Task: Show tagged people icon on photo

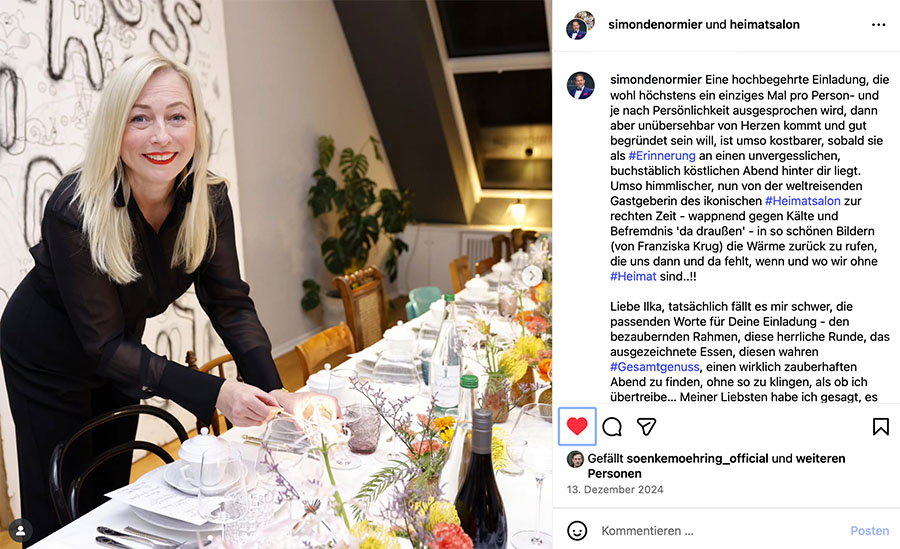Action: click(21, 531)
